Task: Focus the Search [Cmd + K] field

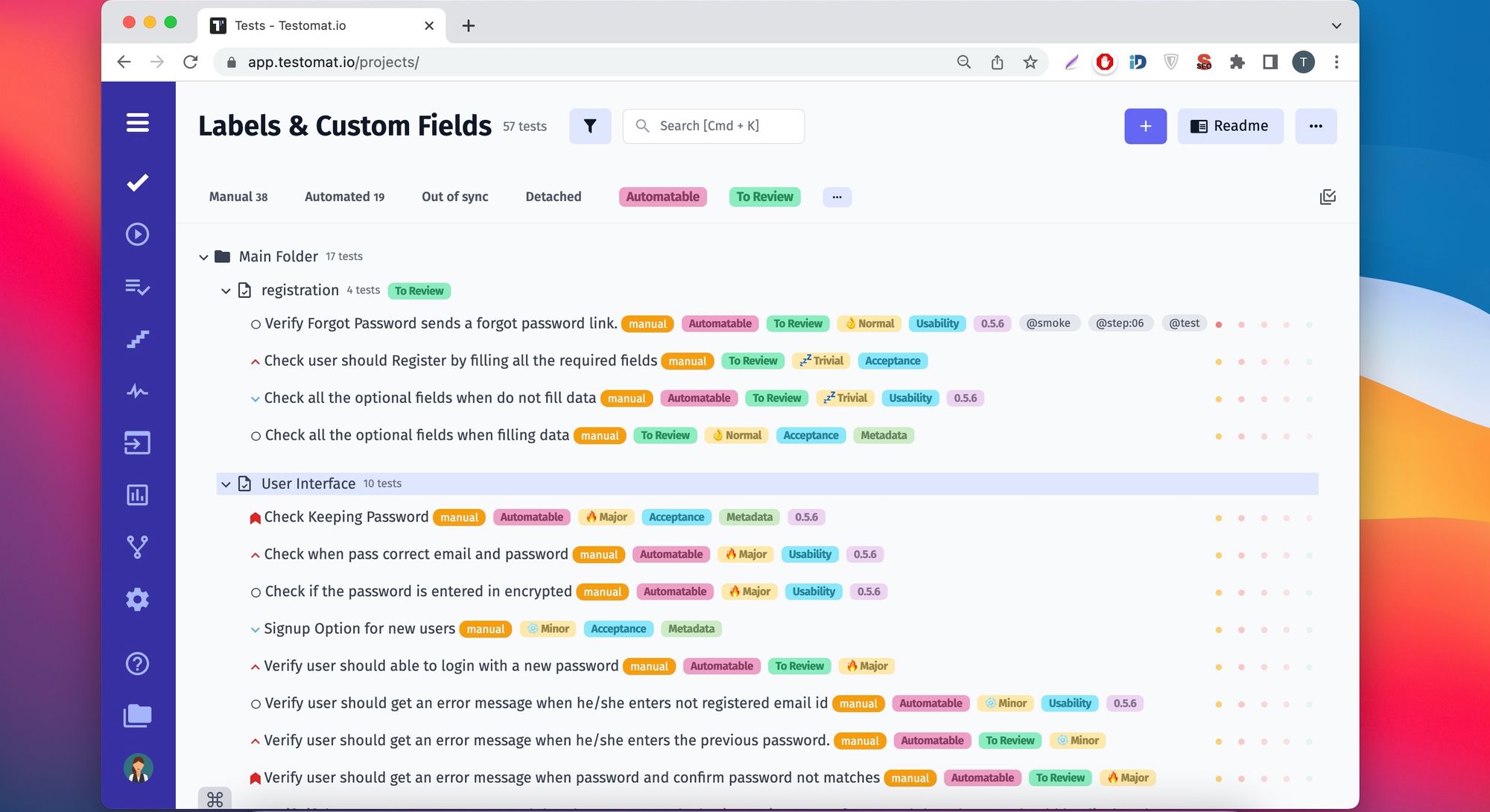Action: [x=714, y=126]
